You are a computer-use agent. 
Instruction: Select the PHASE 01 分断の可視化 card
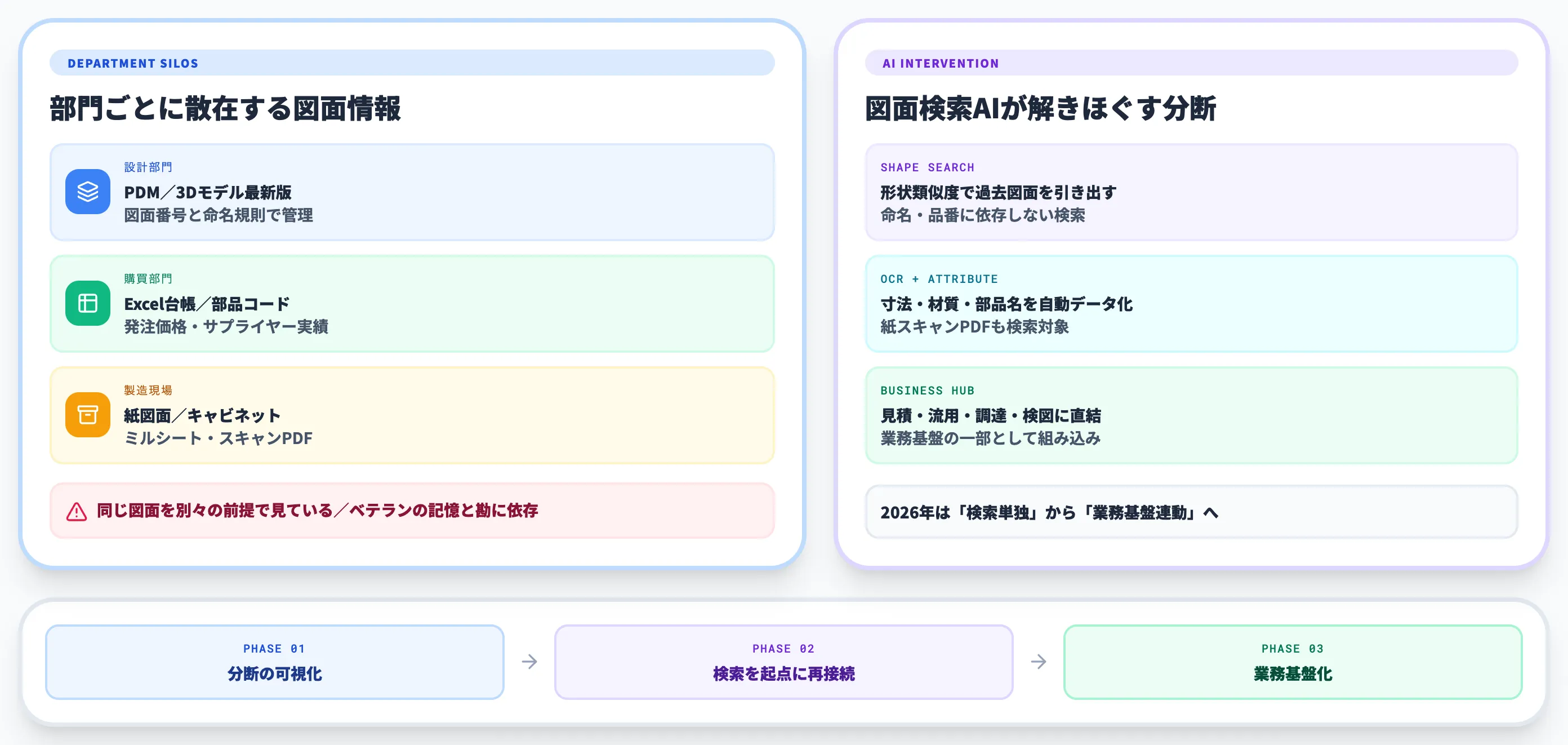point(274,662)
